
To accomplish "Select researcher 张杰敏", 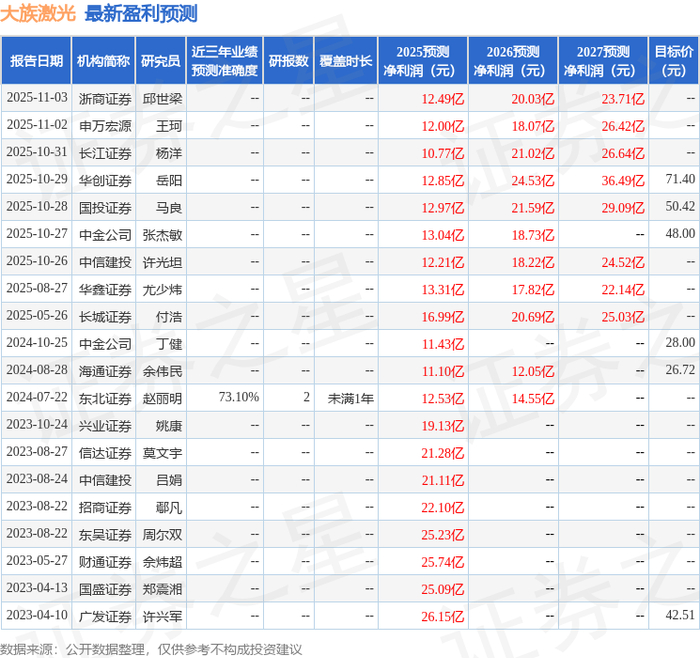I will [162, 235].
